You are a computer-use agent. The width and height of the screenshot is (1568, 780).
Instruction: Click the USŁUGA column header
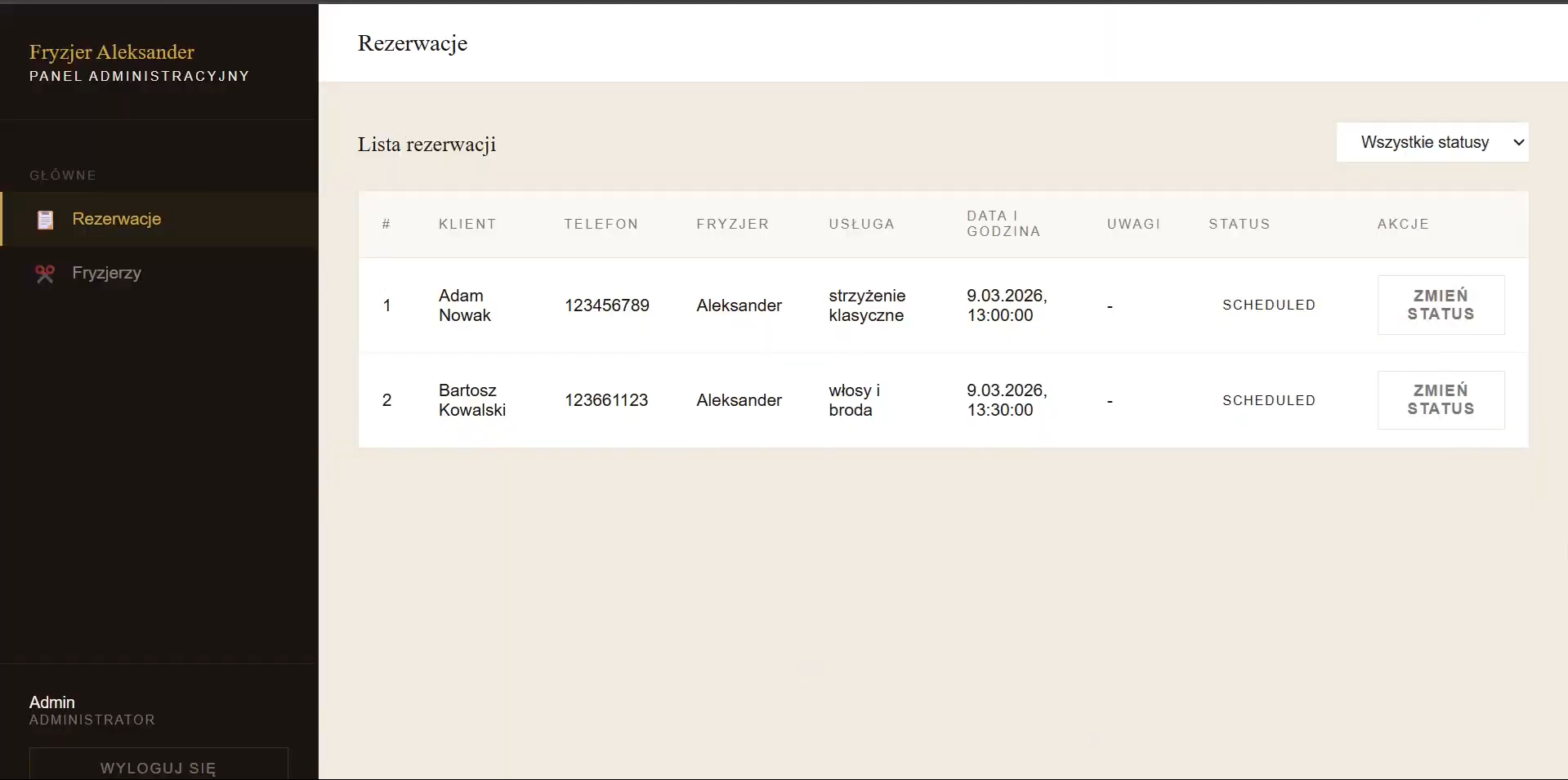(862, 224)
